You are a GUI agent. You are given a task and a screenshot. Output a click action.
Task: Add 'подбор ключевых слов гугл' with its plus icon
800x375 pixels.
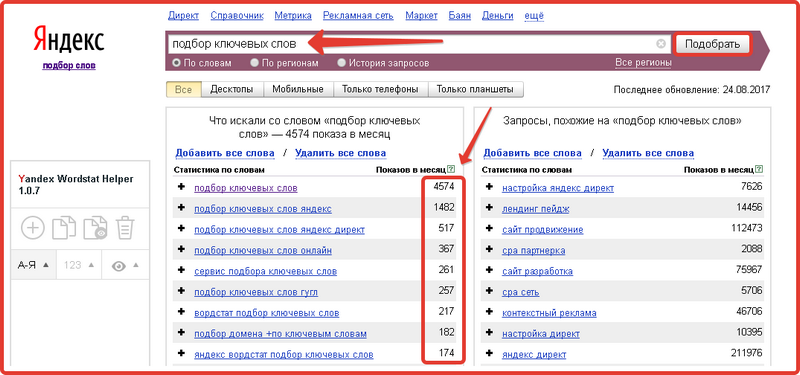point(181,291)
